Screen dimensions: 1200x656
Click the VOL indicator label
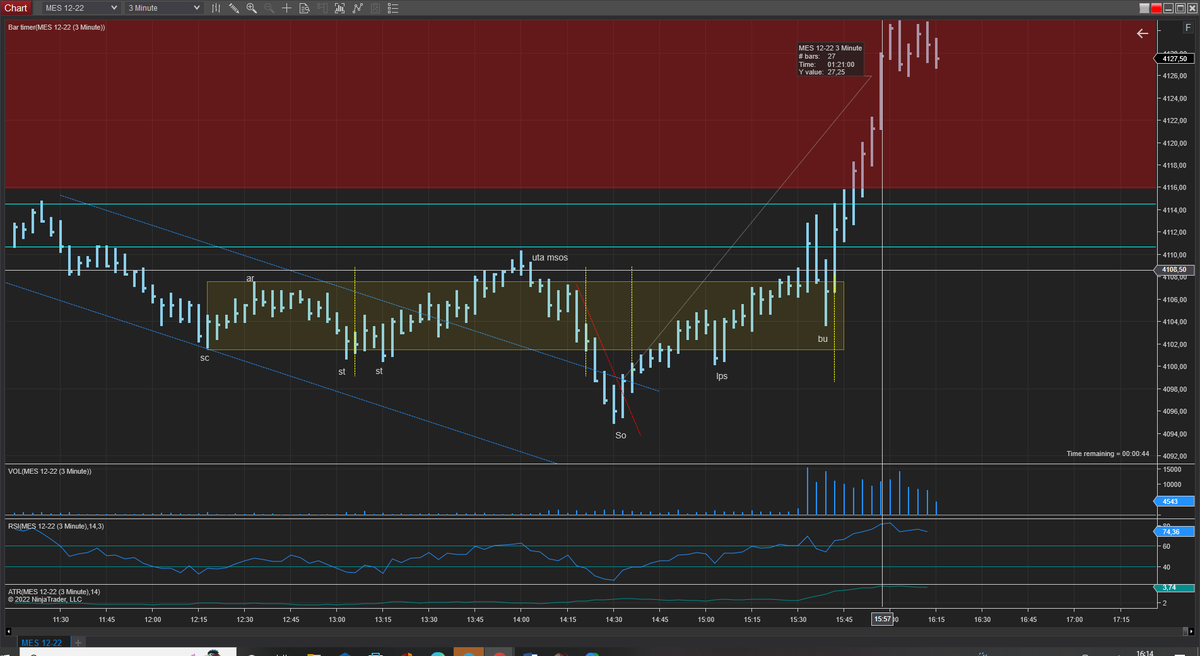[x=49, y=471]
